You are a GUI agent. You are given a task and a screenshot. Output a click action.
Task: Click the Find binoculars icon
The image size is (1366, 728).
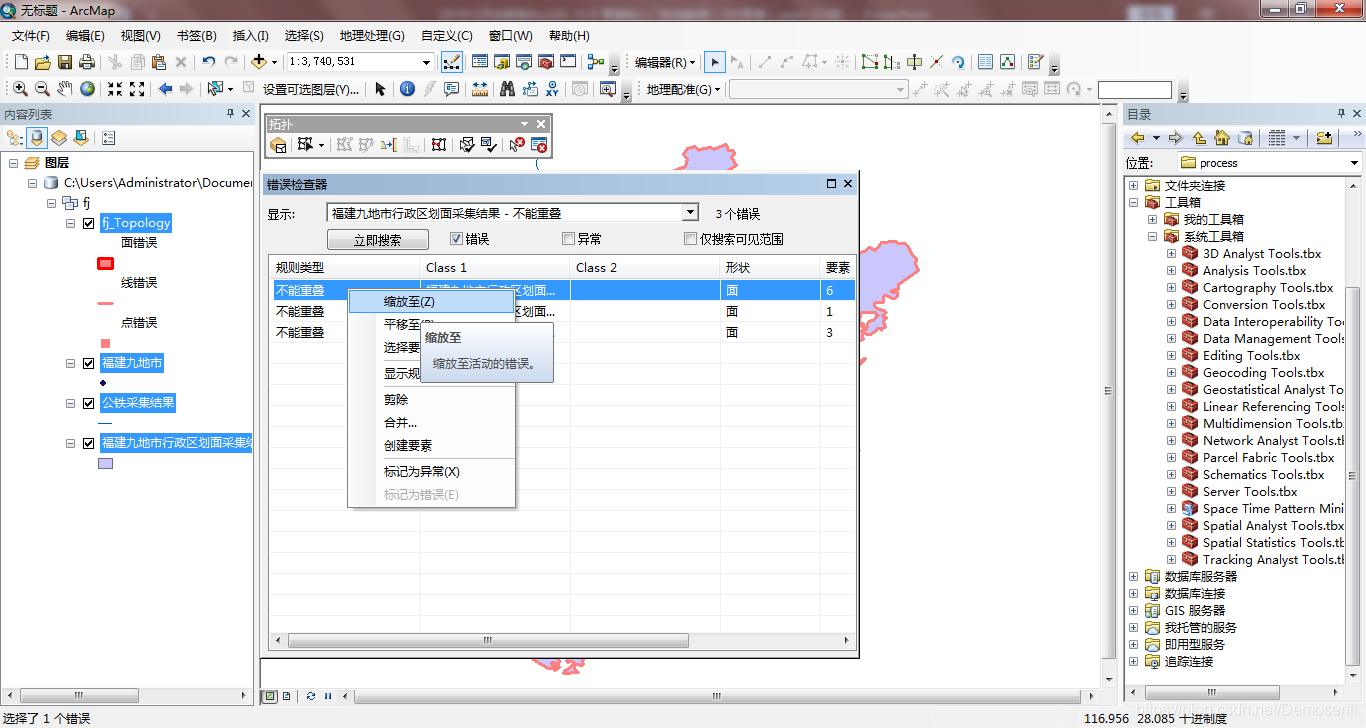tap(507, 89)
